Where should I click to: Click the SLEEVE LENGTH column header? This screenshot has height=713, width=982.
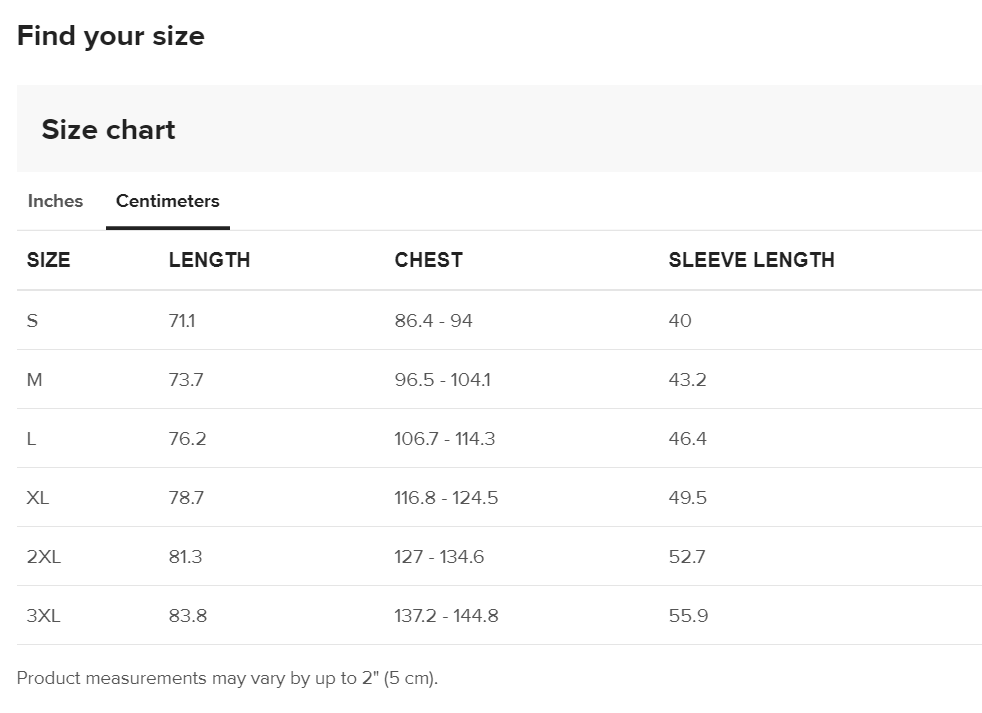tap(751, 260)
